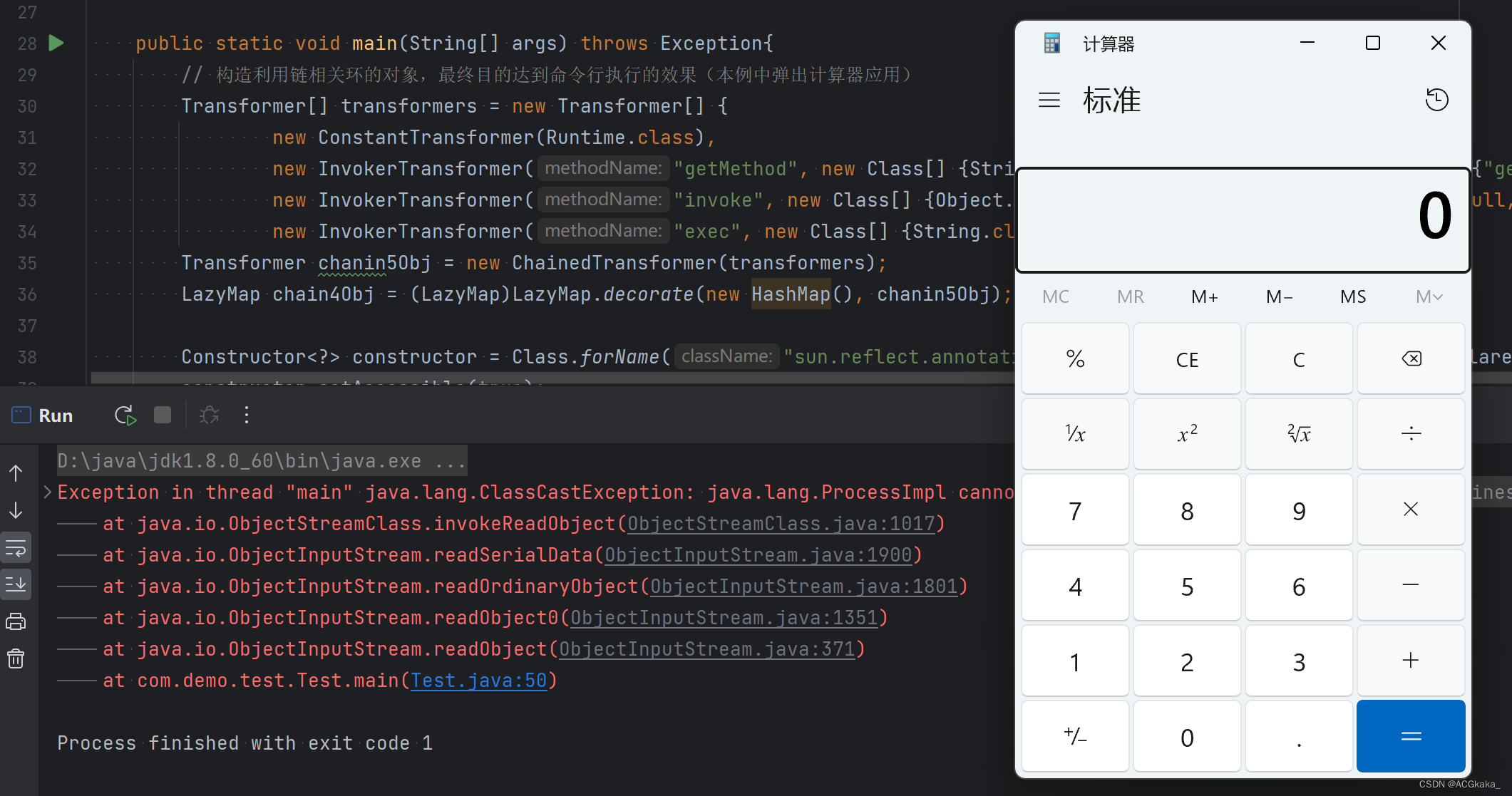Screen dimensions: 1512x796
Task: Open more options menu in Run toolbar
Action: click(x=247, y=415)
